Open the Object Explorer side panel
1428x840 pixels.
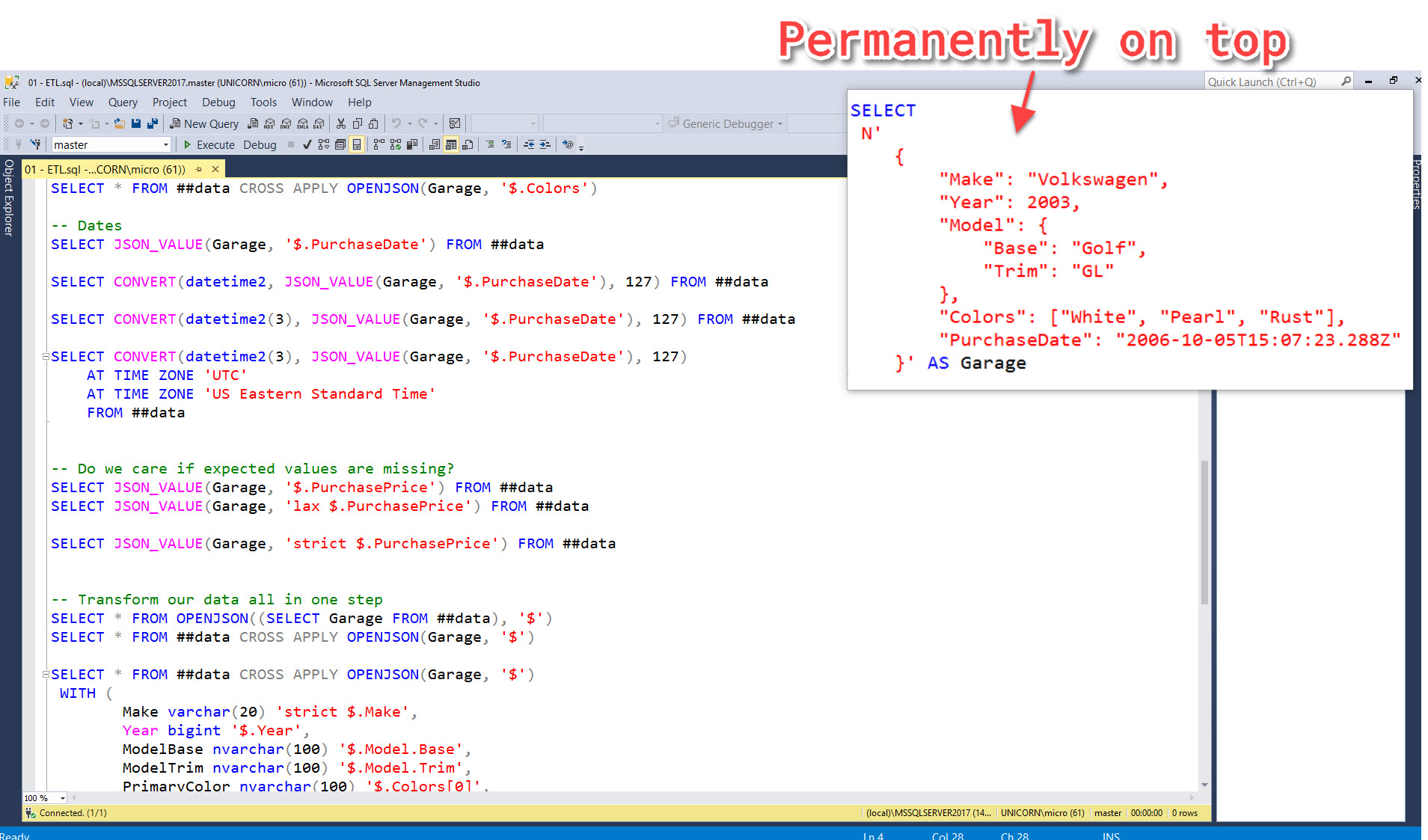(x=9, y=198)
